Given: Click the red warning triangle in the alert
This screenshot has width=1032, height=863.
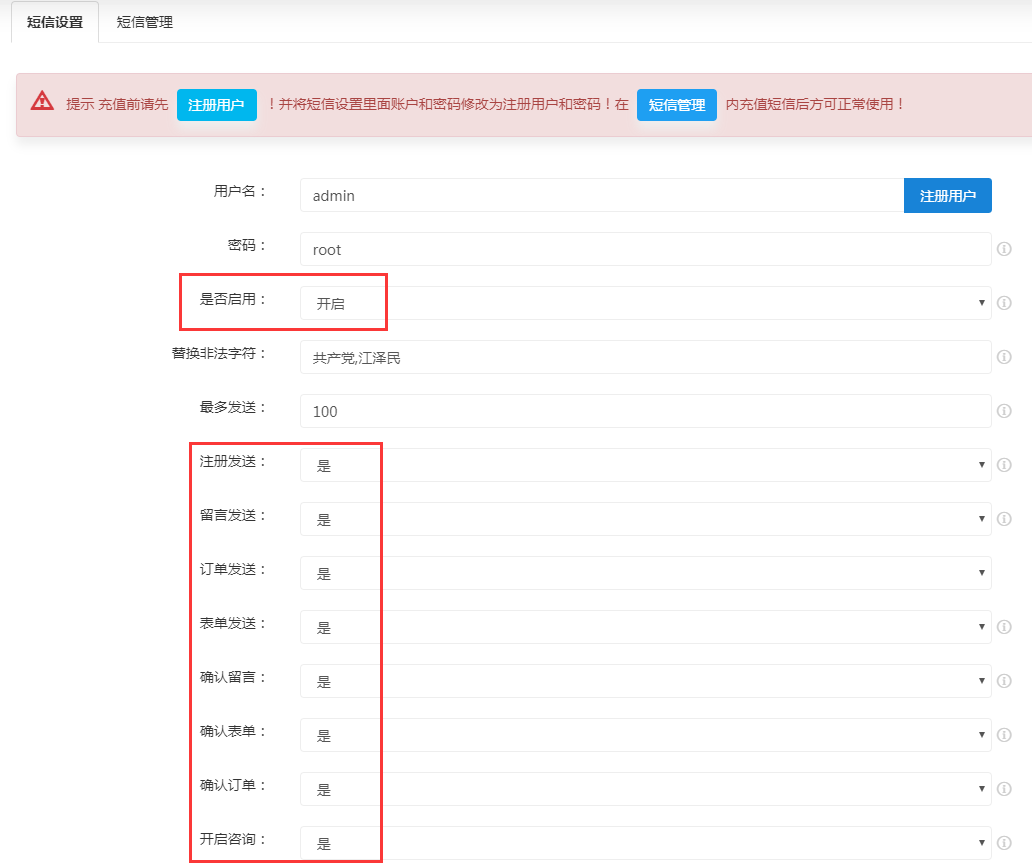Looking at the screenshot, I should tap(42, 102).
